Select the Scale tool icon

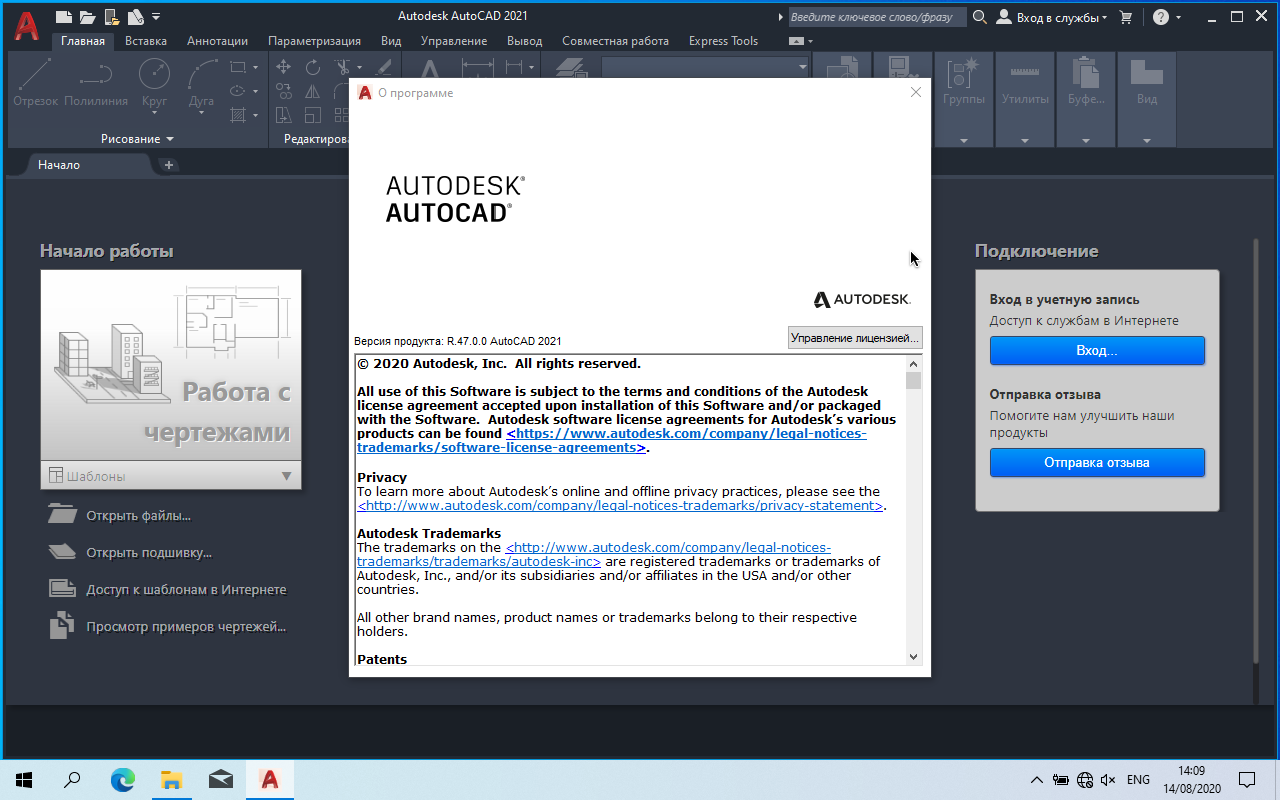[313, 115]
